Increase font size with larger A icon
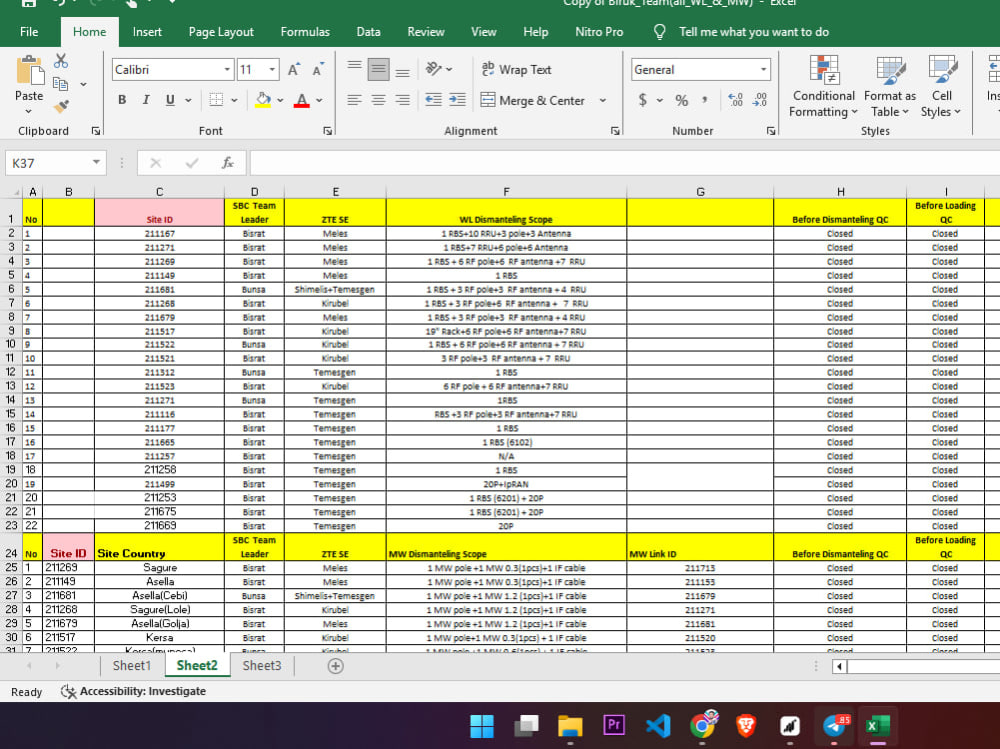The height and width of the screenshot is (749, 1000). (x=294, y=70)
